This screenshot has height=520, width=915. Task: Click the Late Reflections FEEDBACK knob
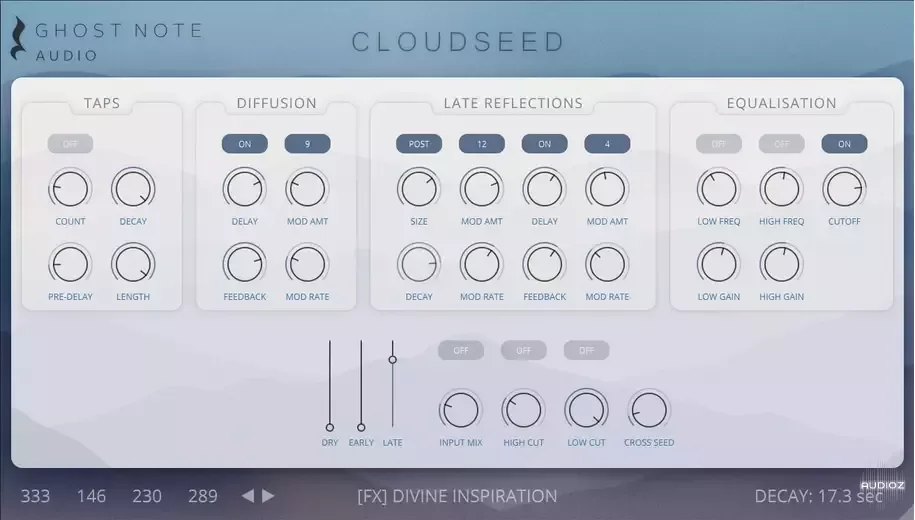(x=544, y=264)
